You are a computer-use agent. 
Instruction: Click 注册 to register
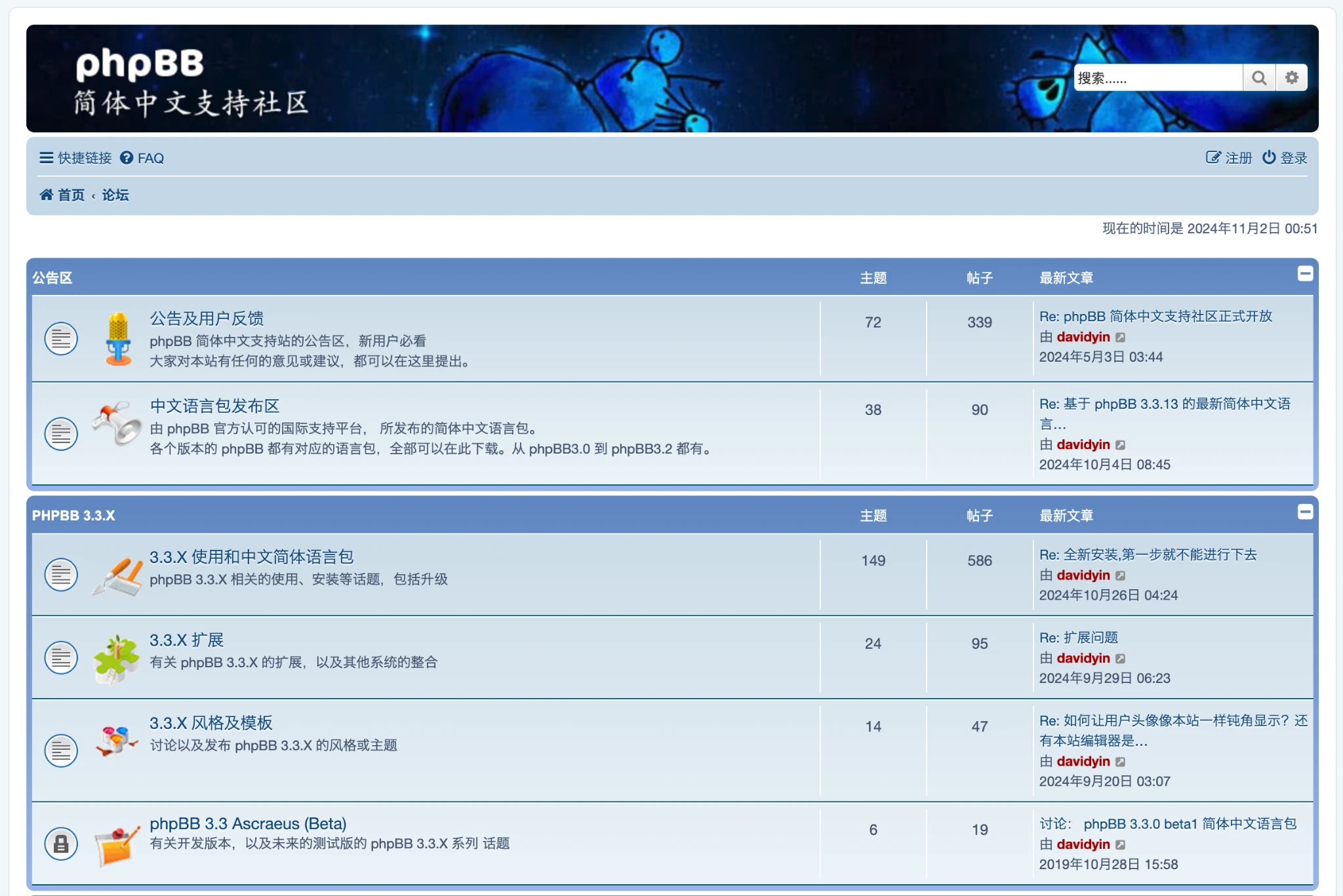click(1229, 158)
